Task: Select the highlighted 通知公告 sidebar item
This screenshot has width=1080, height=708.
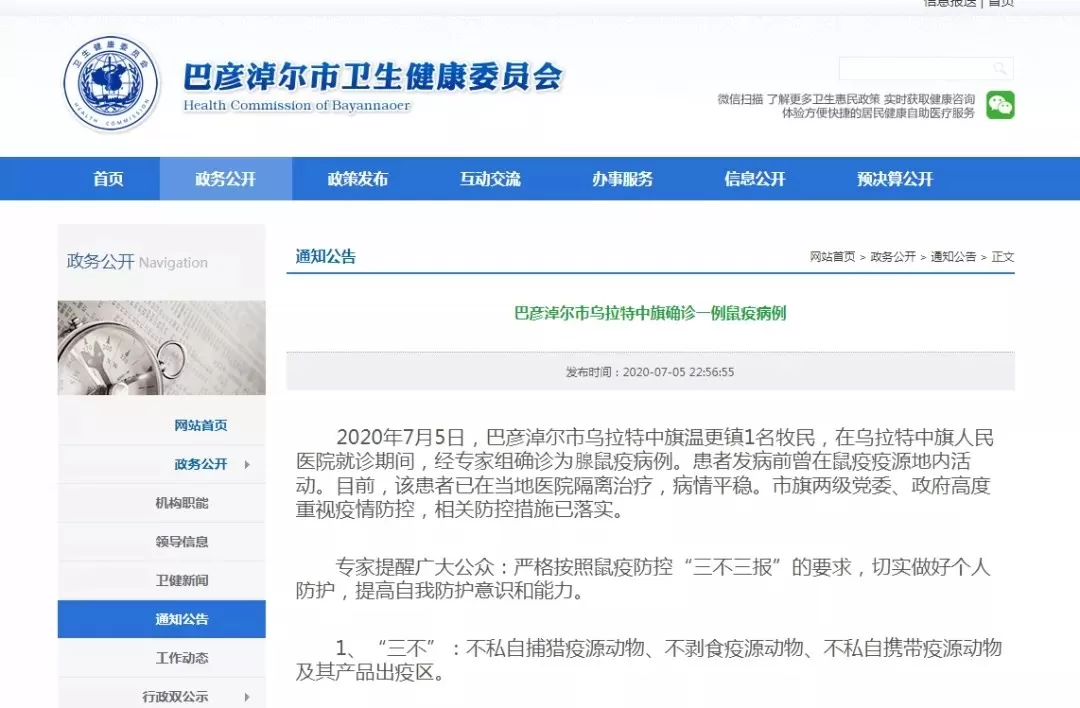Action: point(162,619)
